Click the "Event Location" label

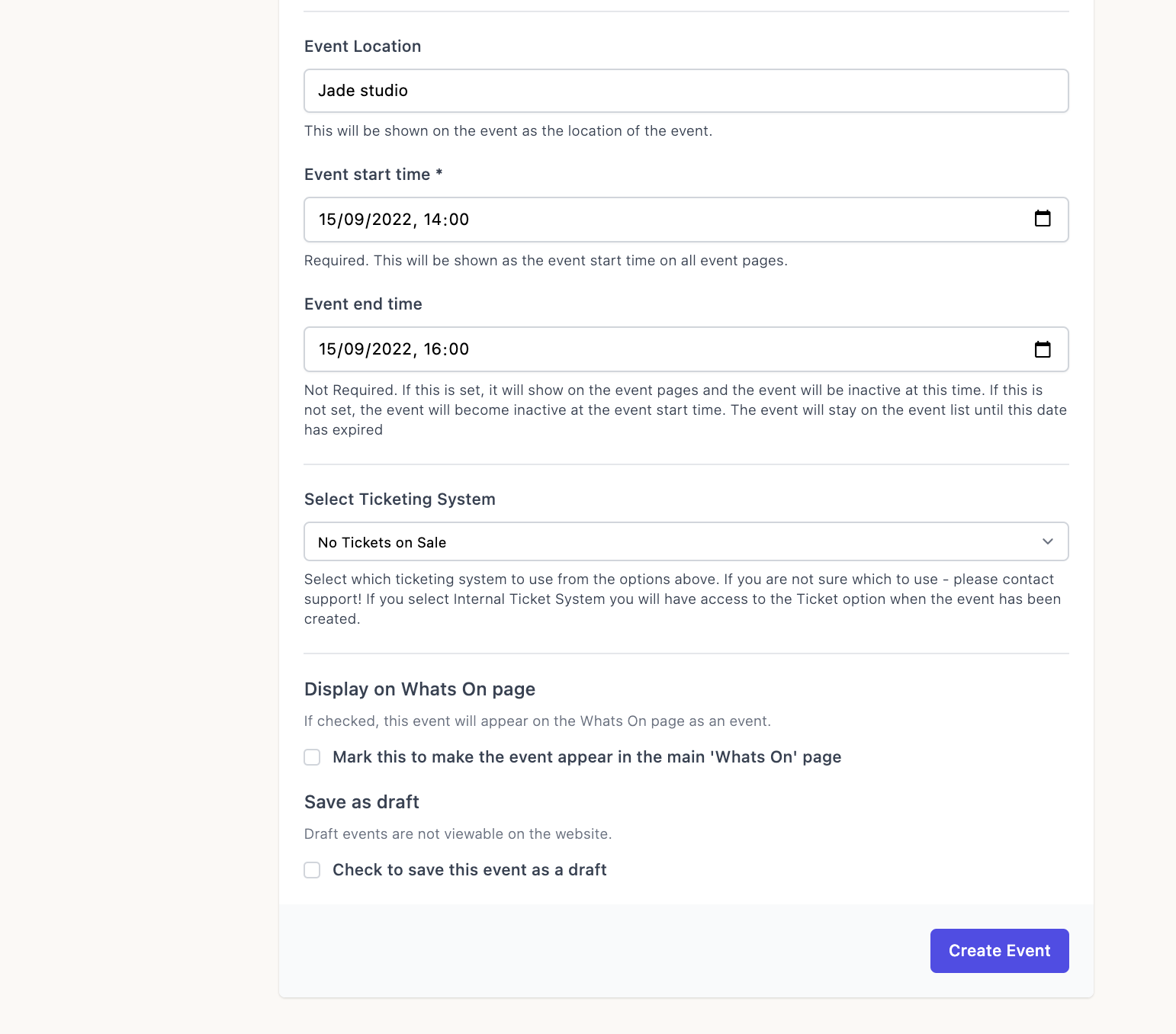click(363, 47)
